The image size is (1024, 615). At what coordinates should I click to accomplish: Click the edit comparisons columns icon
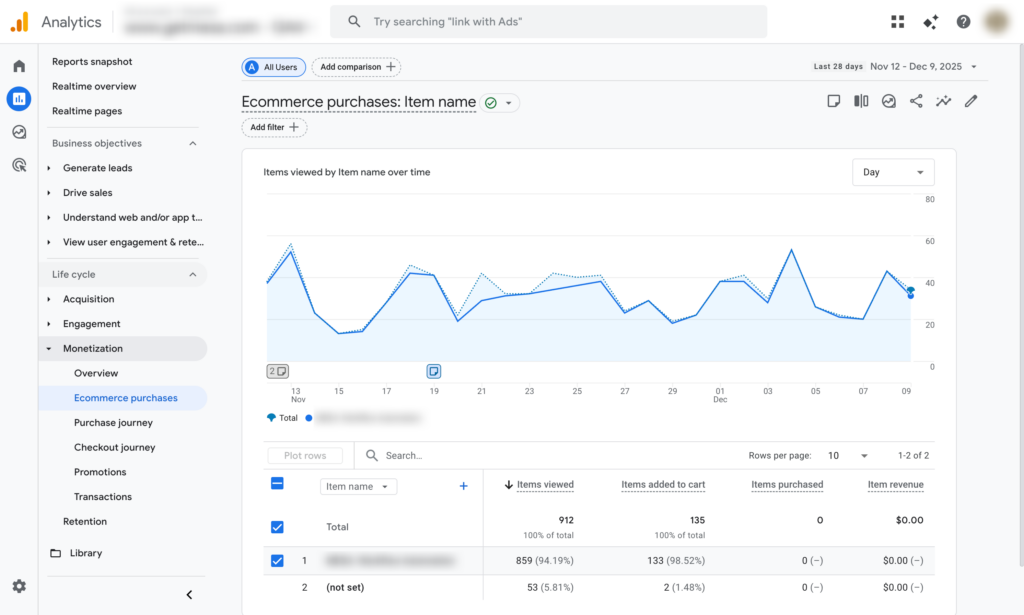(x=861, y=101)
